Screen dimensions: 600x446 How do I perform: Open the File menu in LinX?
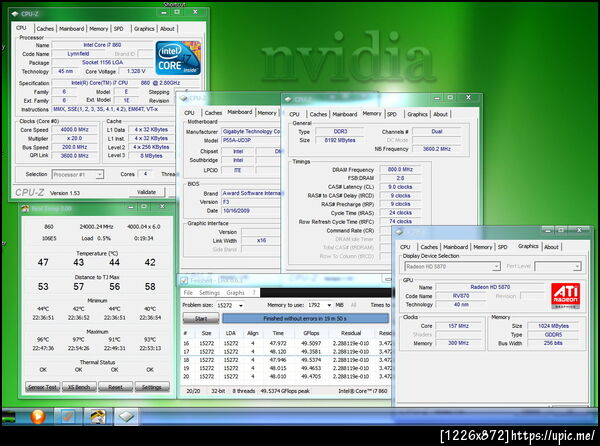tap(188, 293)
